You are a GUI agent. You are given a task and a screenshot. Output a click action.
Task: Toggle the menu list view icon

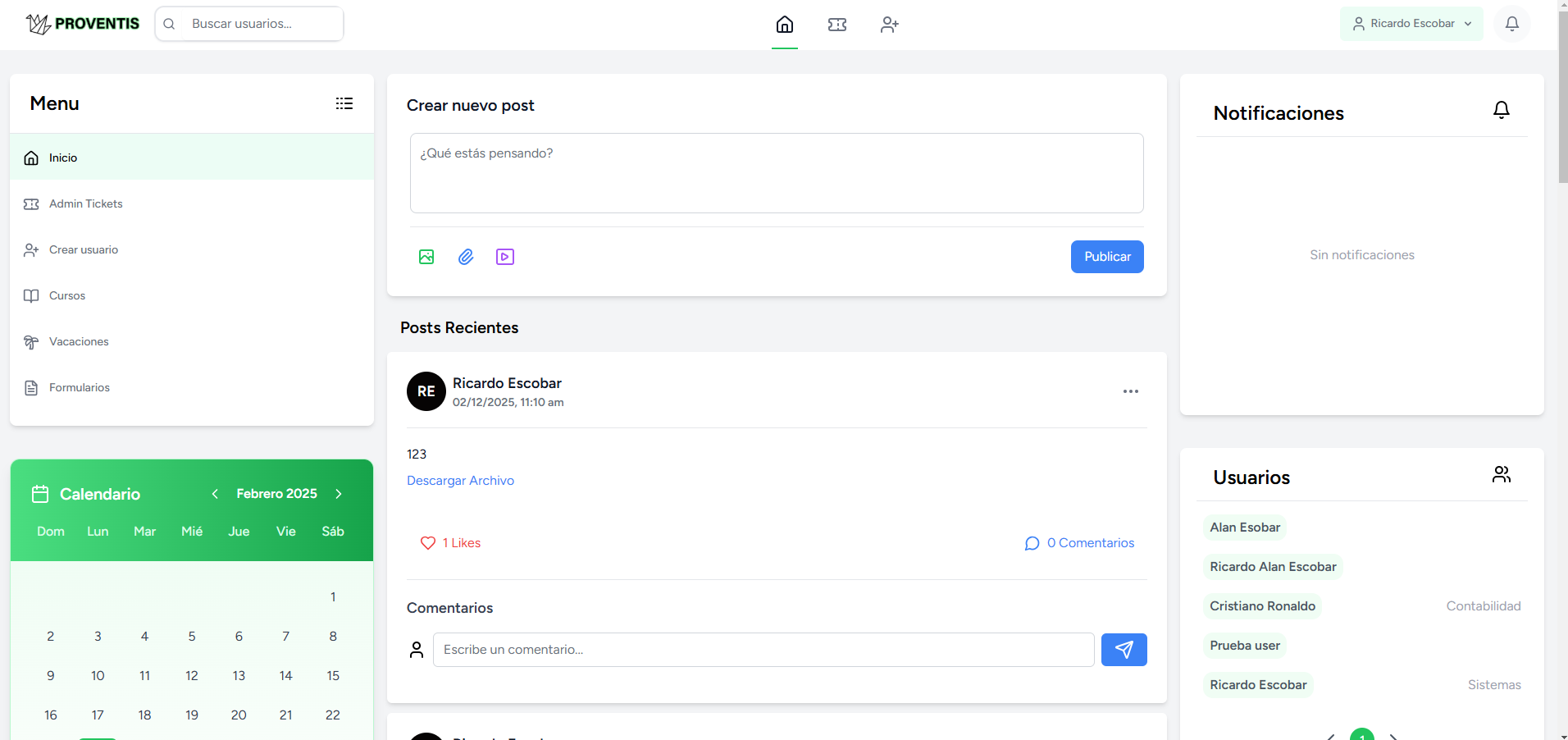[x=344, y=103]
